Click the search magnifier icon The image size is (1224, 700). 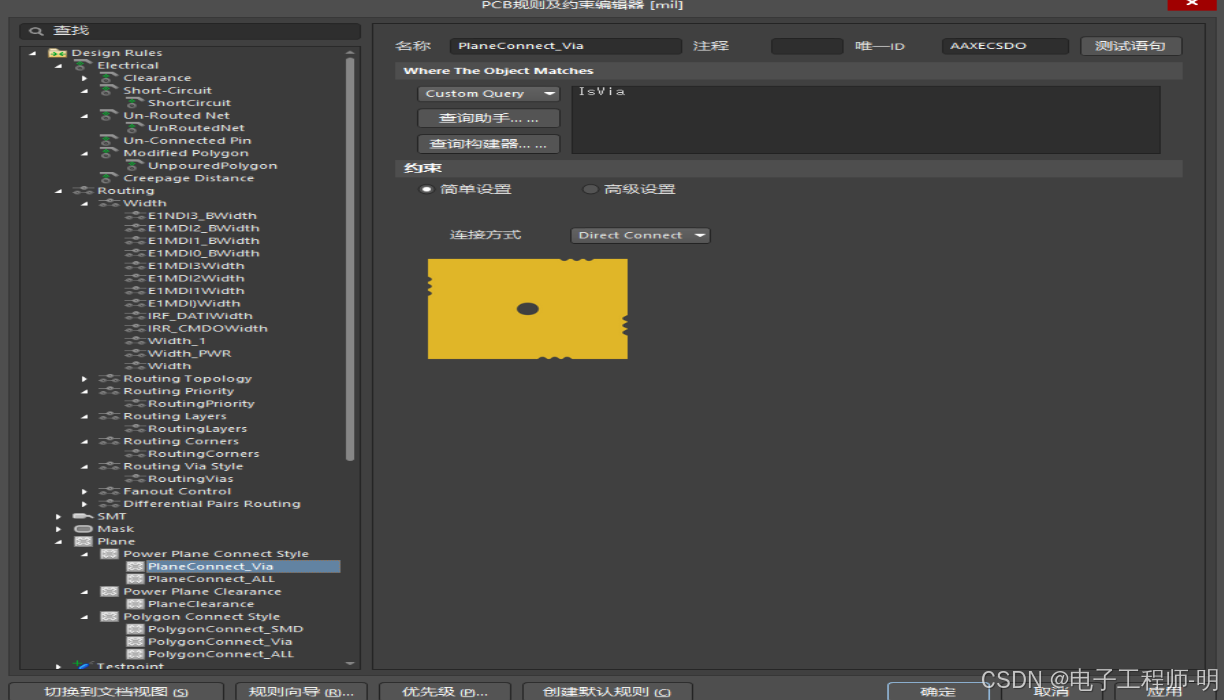pos(38,32)
